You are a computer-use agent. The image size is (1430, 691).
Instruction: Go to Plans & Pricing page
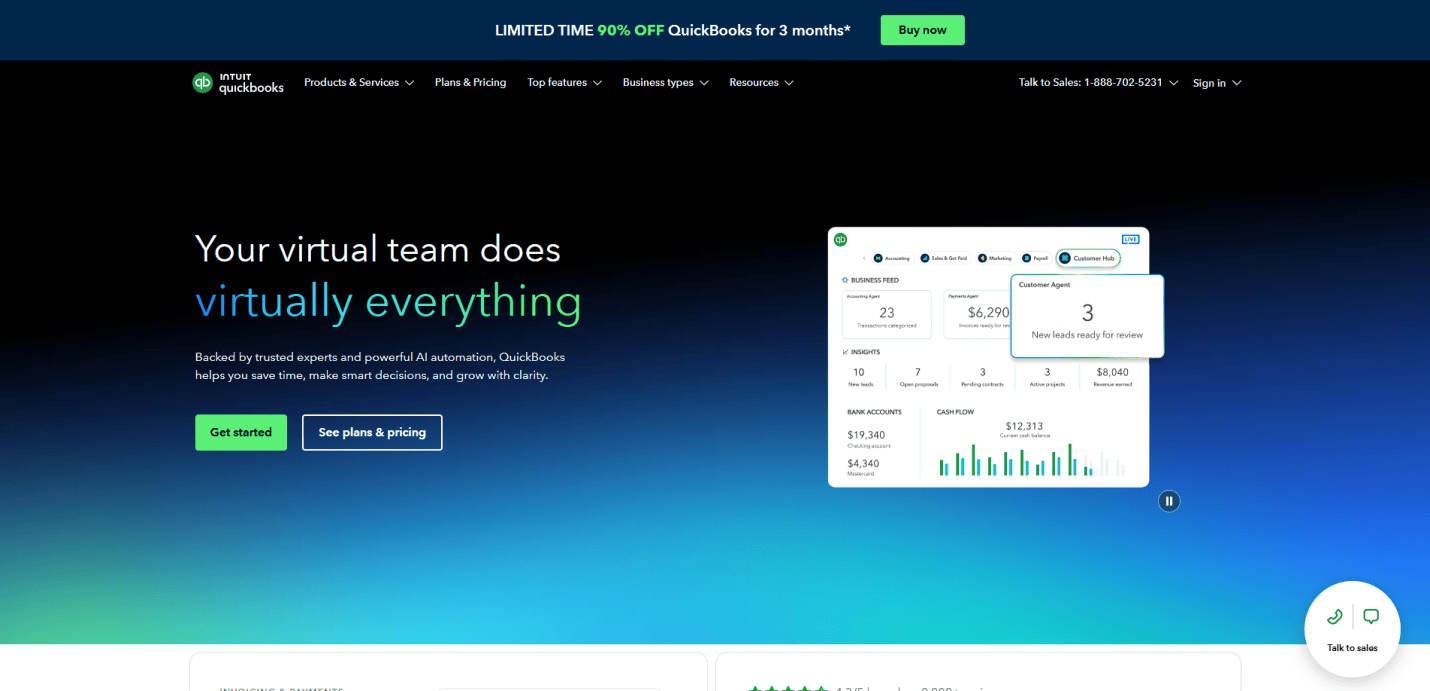(x=470, y=83)
